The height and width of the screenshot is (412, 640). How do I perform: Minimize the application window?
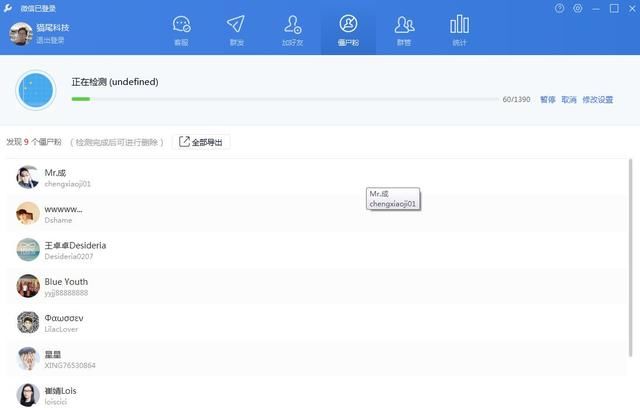point(596,8)
